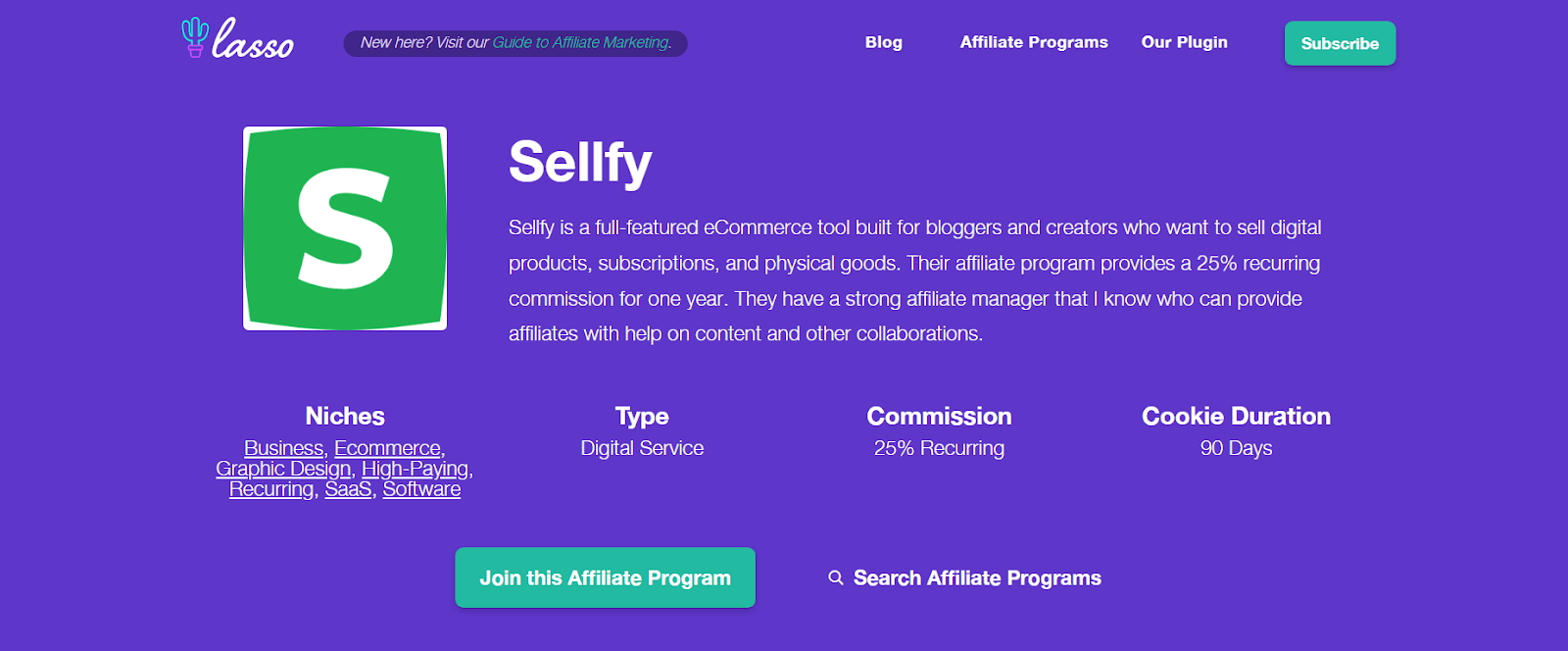Screen dimensions: 1568x651
Task: Open the Ecommerce niche link
Action: click(387, 448)
